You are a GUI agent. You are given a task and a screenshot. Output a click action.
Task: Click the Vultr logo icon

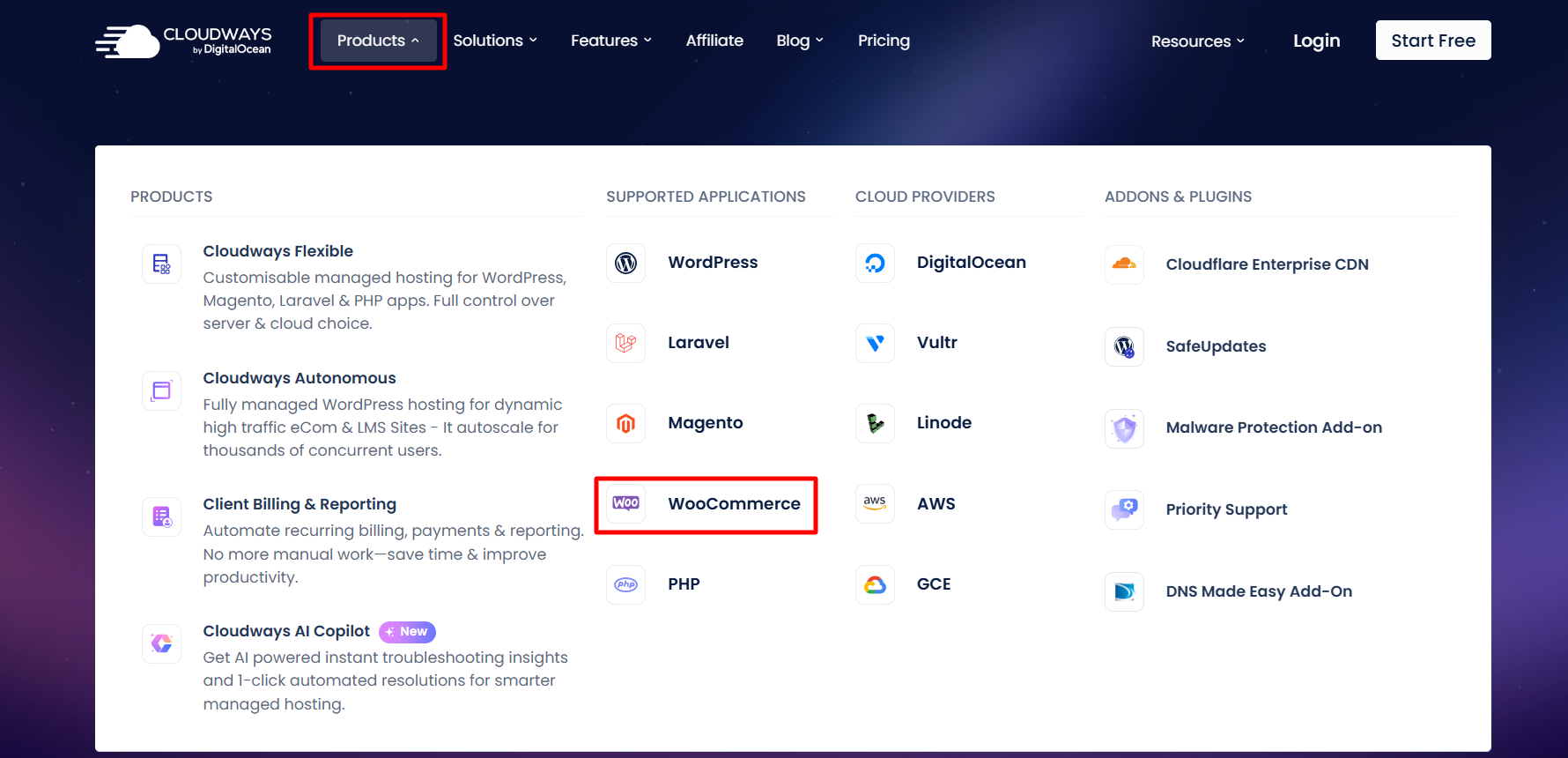(875, 343)
